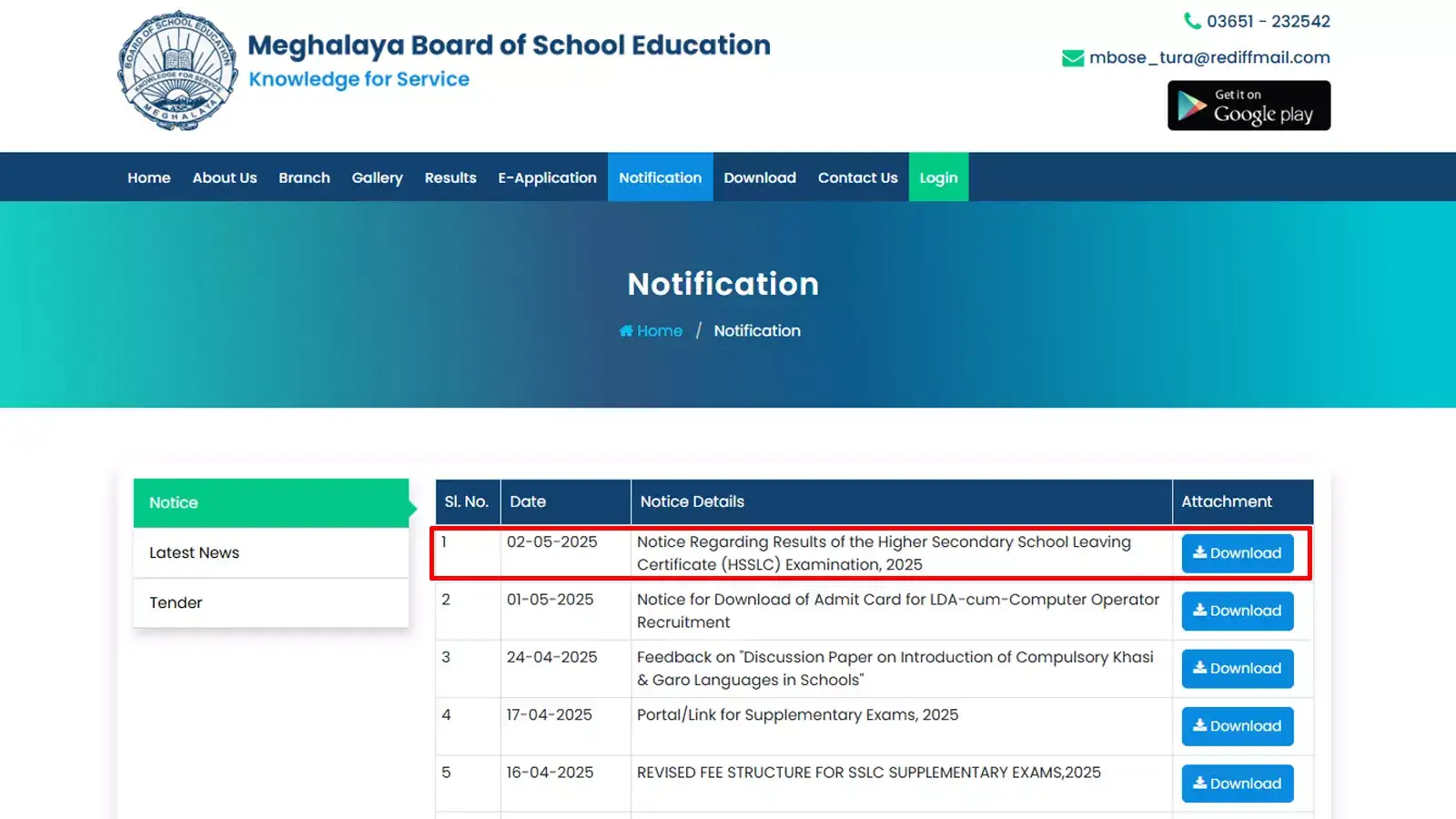The image size is (1456, 819).
Task: Download the Khasi and Garo feedback paper
Action: coord(1237,669)
